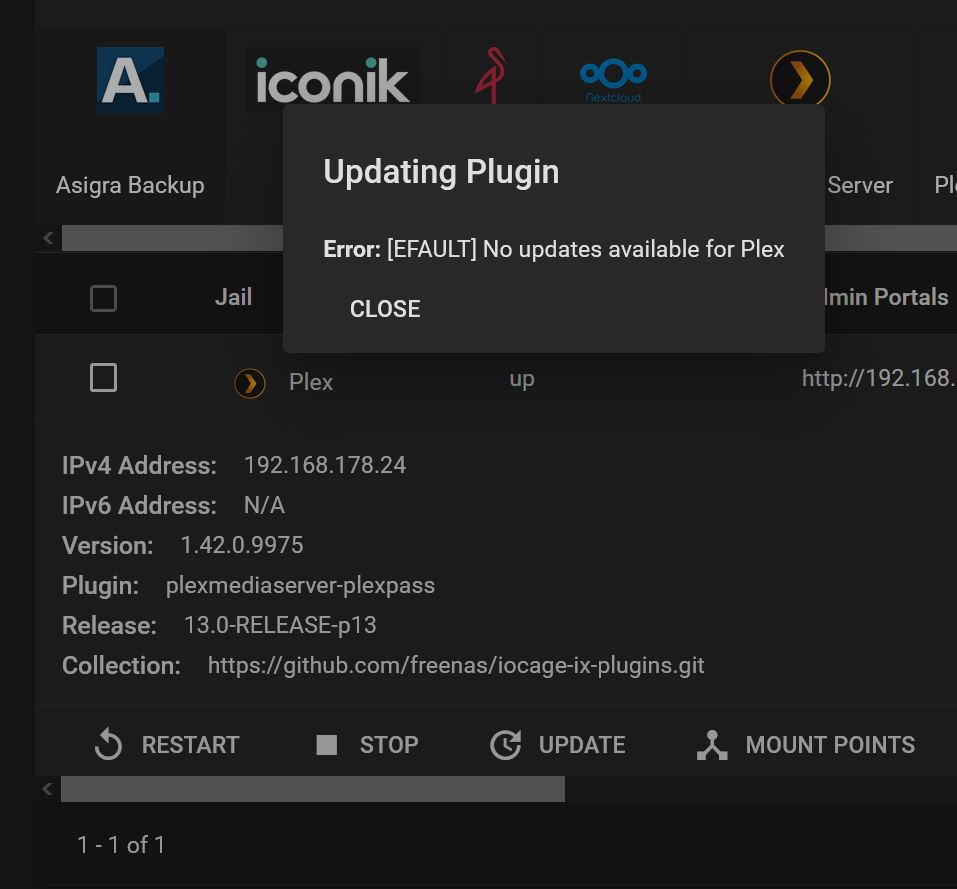This screenshot has width=957, height=889.
Task: Click the Admin Portals column header
Action: pyautogui.click(x=884, y=297)
